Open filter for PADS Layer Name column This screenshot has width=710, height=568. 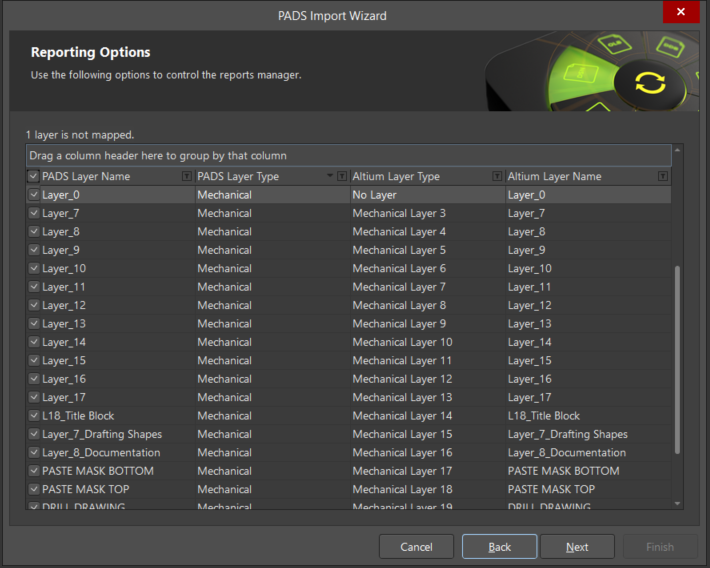tap(187, 176)
